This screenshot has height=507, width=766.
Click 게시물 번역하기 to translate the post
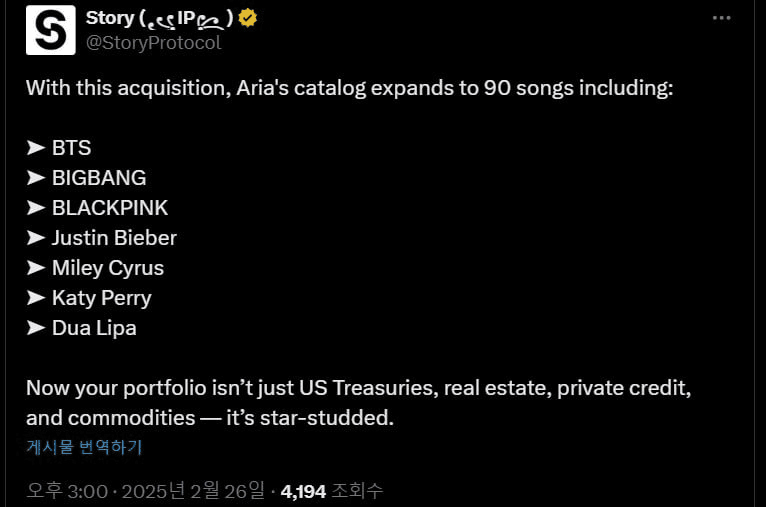pos(84,447)
